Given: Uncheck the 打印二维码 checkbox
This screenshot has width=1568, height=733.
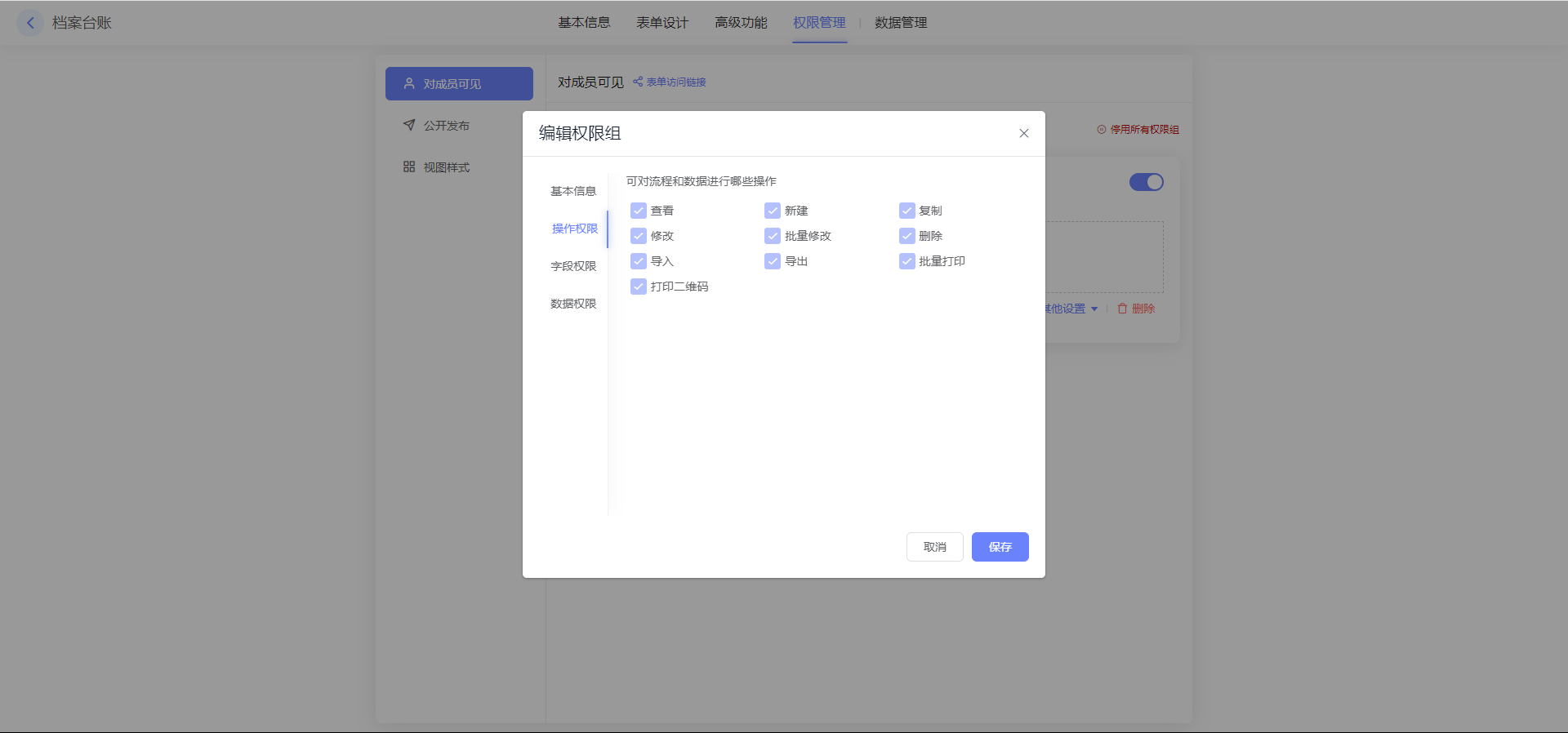Looking at the screenshot, I should click(639, 287).
